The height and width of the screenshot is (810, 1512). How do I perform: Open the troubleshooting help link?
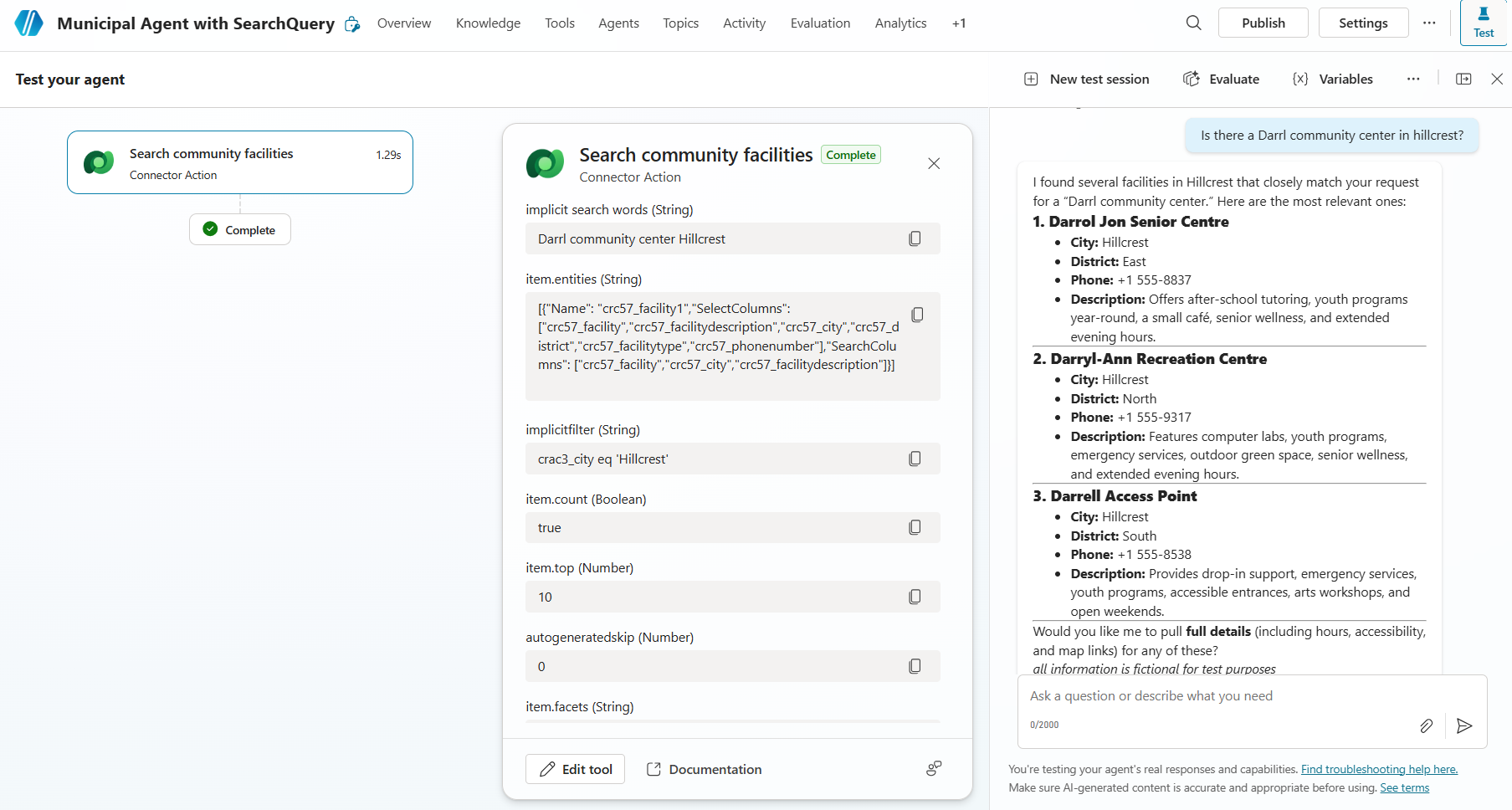click(1379, 769)
